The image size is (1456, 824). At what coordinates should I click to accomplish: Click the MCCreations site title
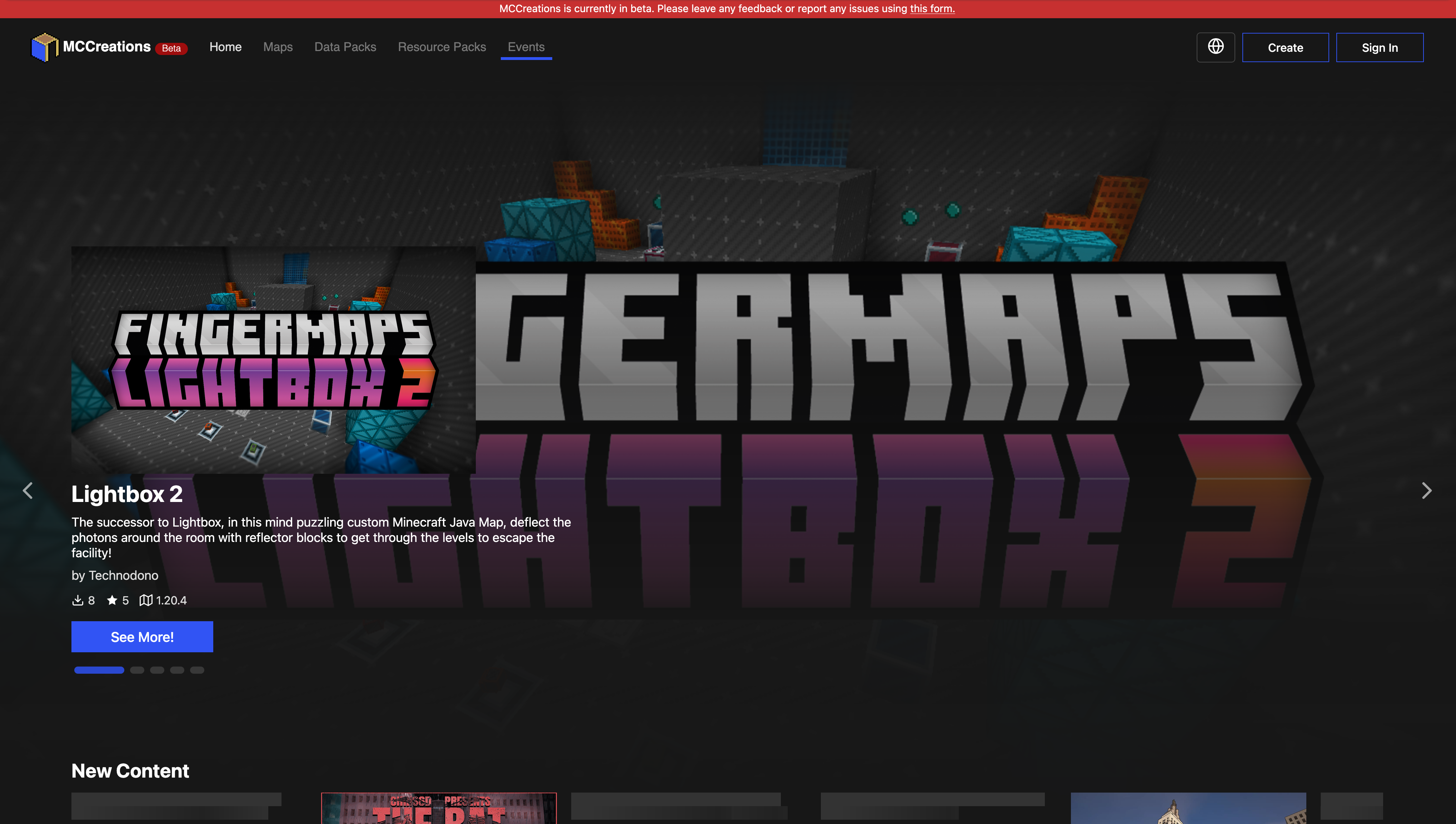point(106,46)
